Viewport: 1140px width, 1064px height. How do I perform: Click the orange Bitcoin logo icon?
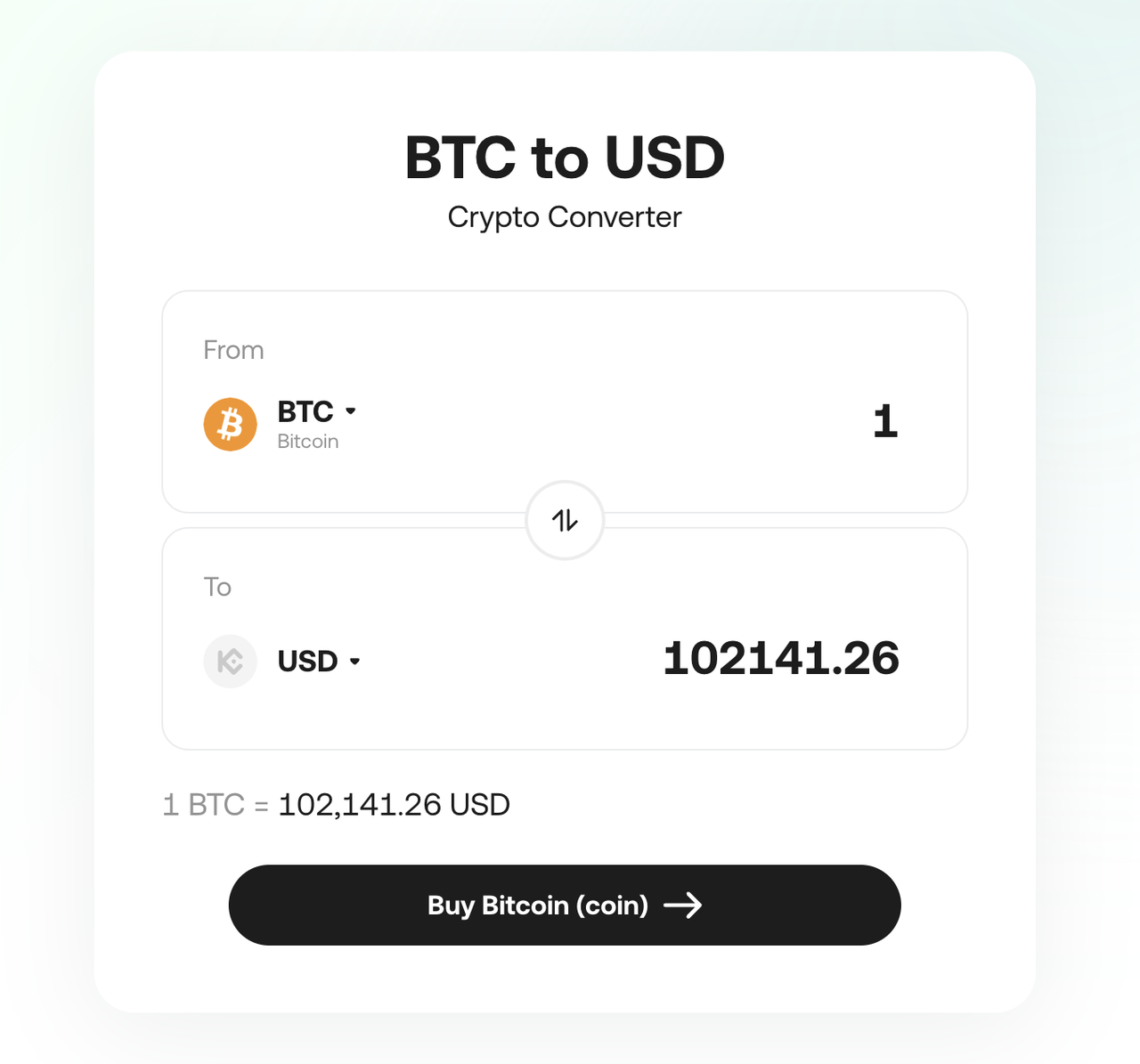[230, 424]
